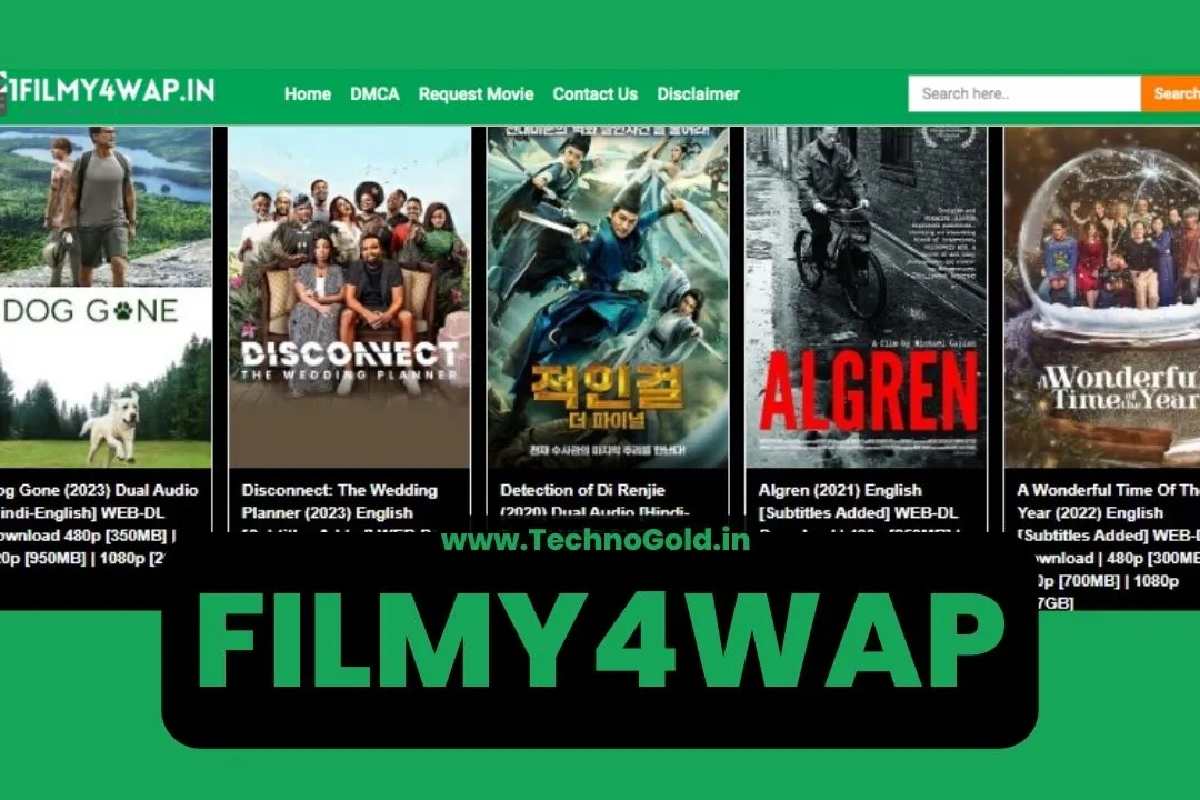Image resolution: width=1200 pixels, height=800 pixels.
Task: Open the Contact Us page
Action: (595, 94)
